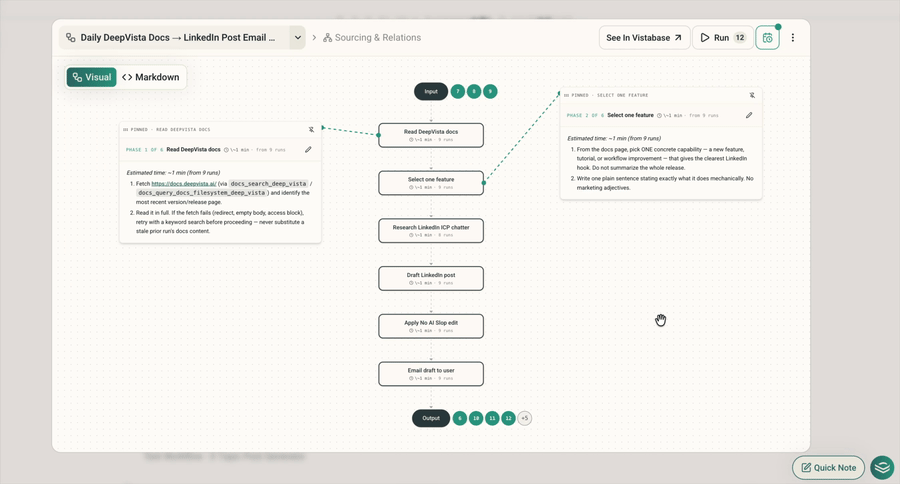Click docs_query_docs_filesystem_deep_vista code text
900x484 pixels.
202,193
